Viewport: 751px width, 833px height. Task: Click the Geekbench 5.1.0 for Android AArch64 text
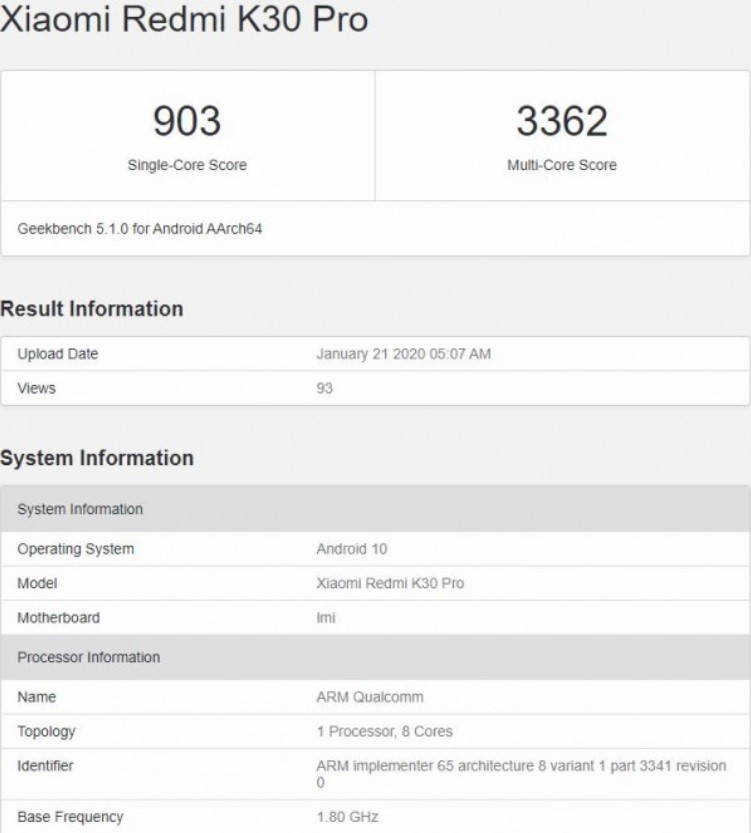point(140,229)
